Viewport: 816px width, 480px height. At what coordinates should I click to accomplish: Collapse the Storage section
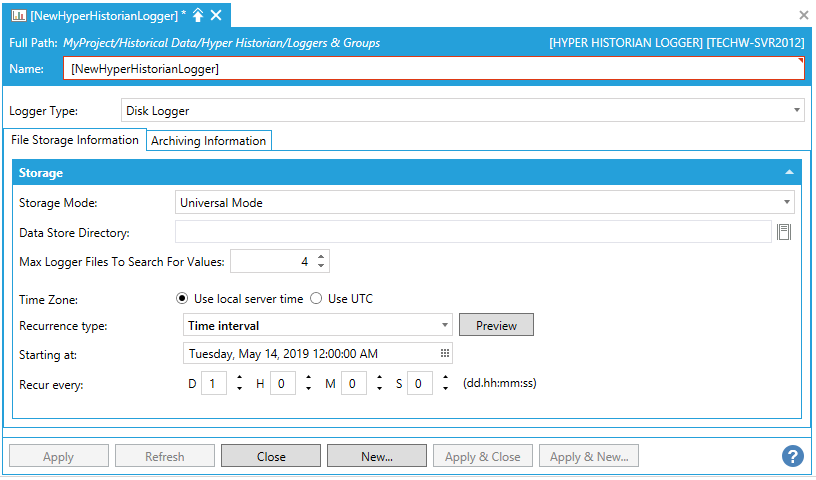point(790,173)
